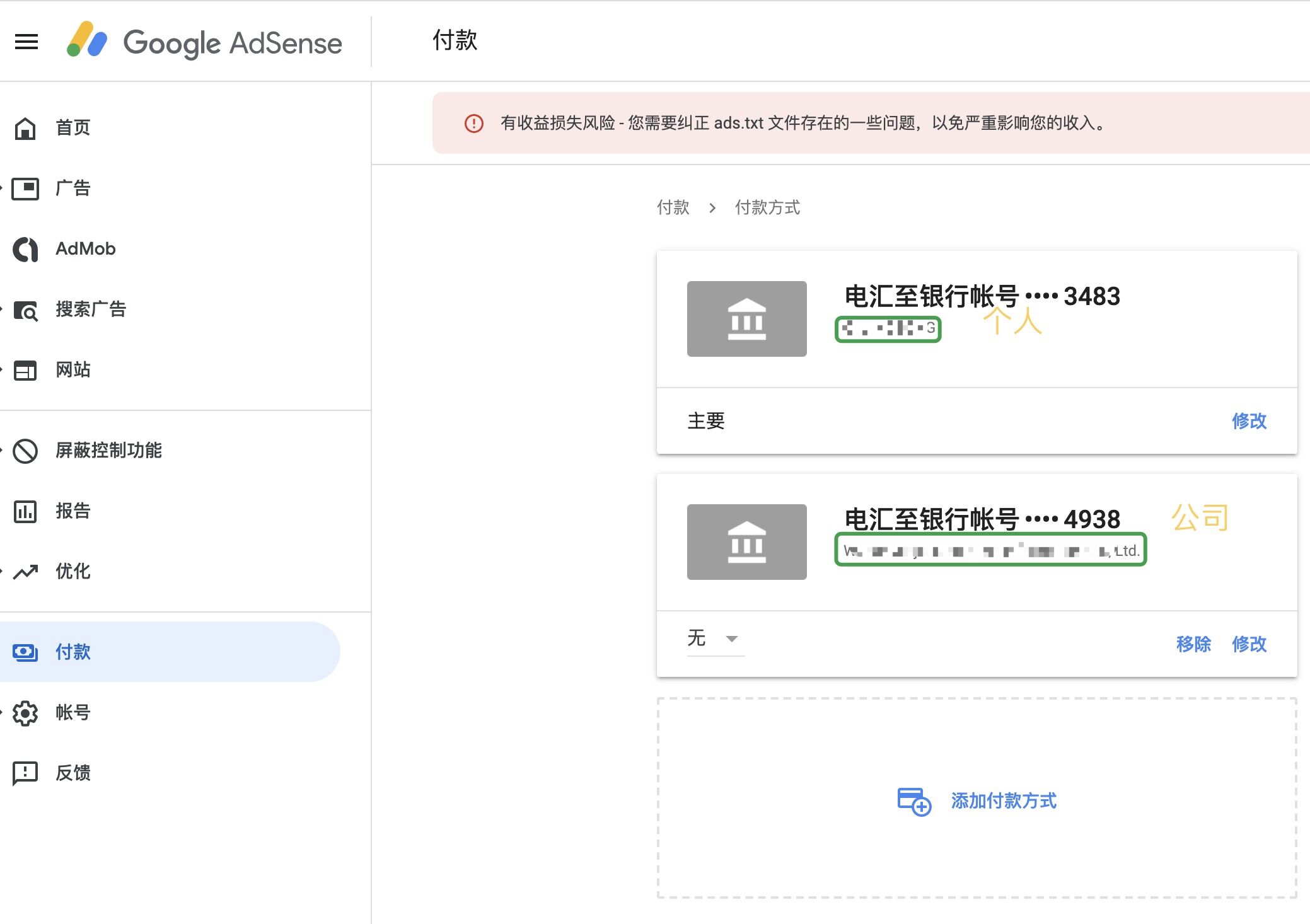Screen dimensions: 1310x924
Task: Click 付款方式 in the breadcrumb
Action: pos(767,207)
